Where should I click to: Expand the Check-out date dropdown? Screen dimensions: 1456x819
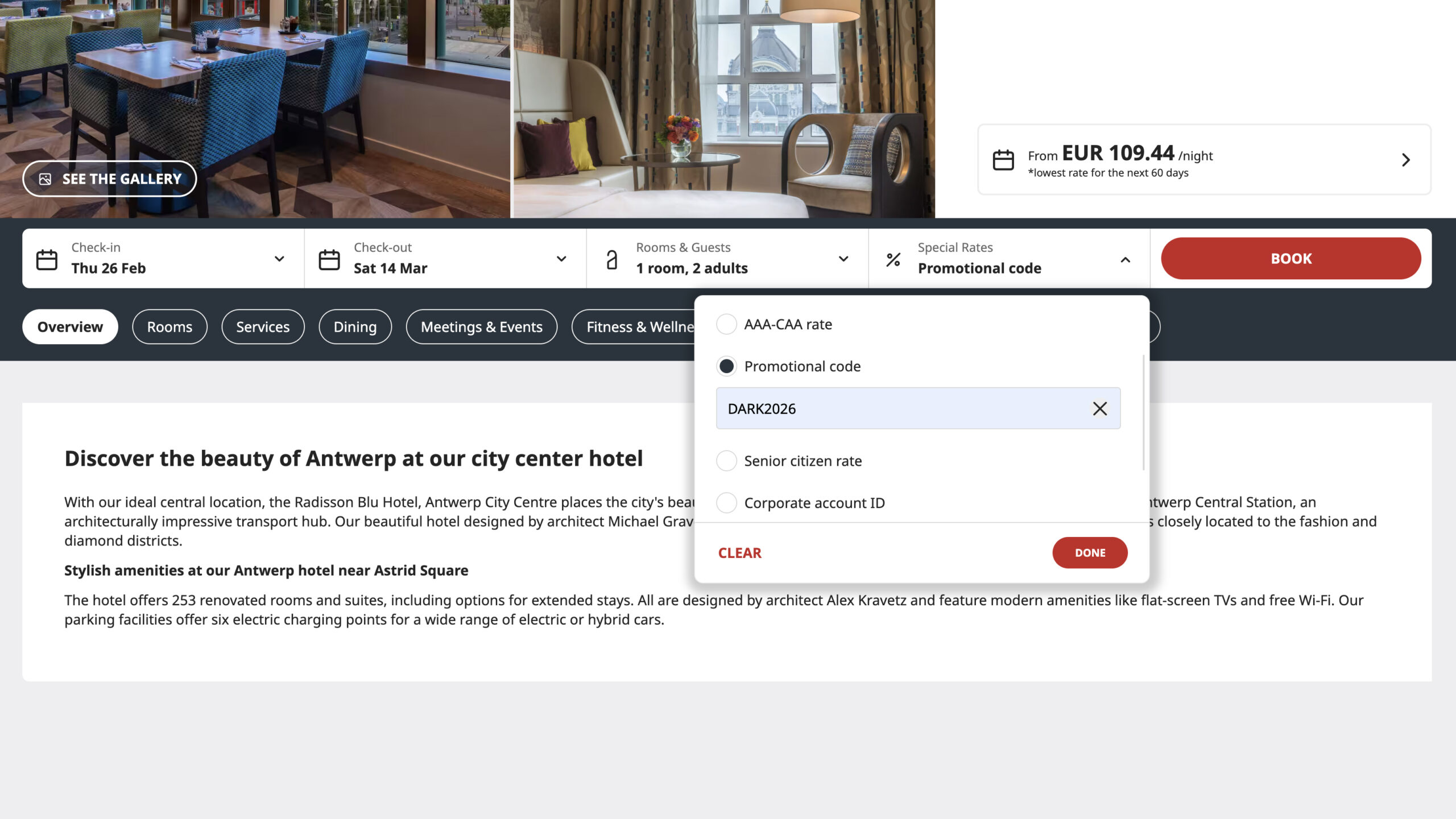point(561,259)
